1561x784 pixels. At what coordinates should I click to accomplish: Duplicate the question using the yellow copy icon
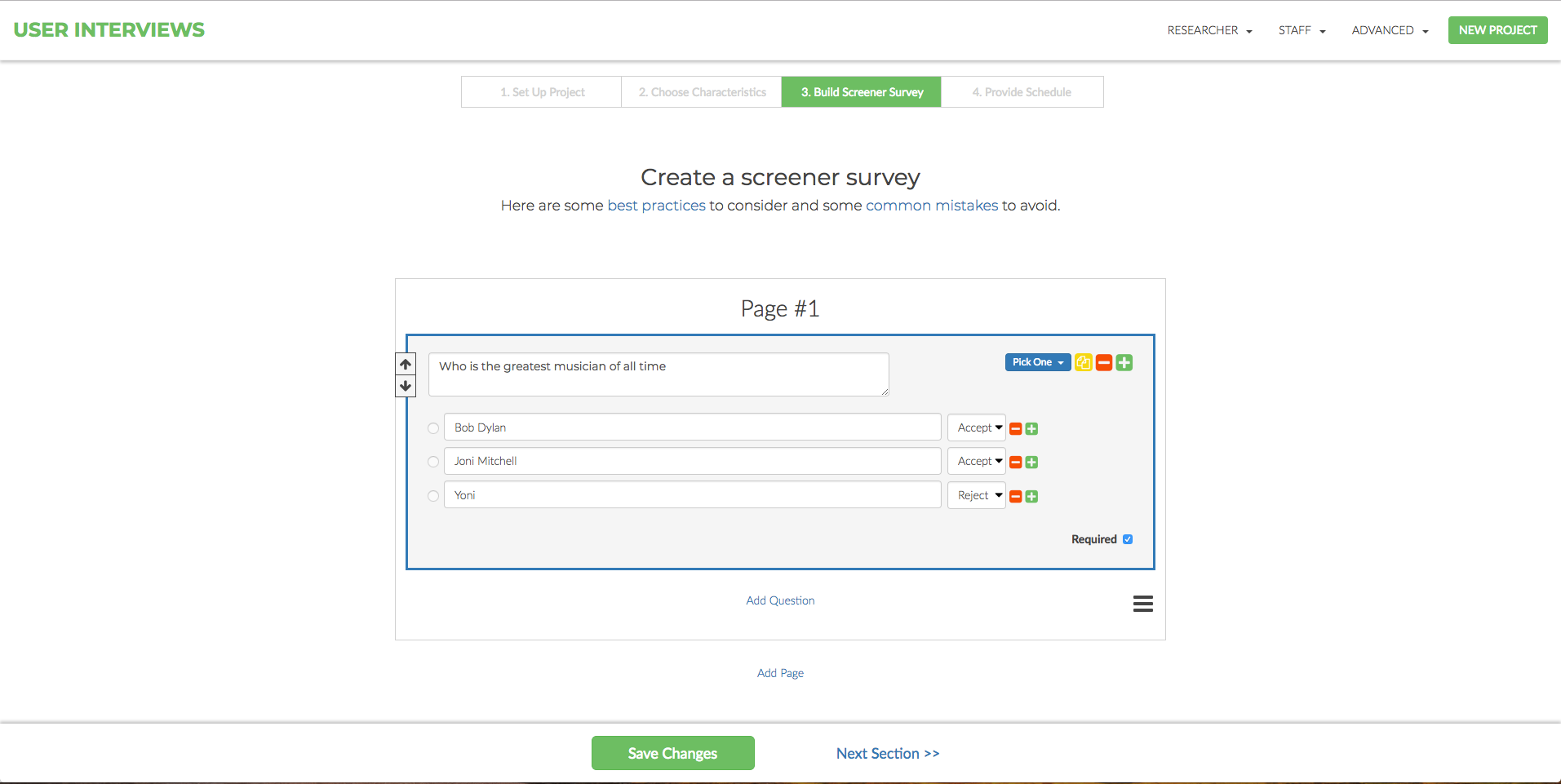click(x=1083, y=362)
